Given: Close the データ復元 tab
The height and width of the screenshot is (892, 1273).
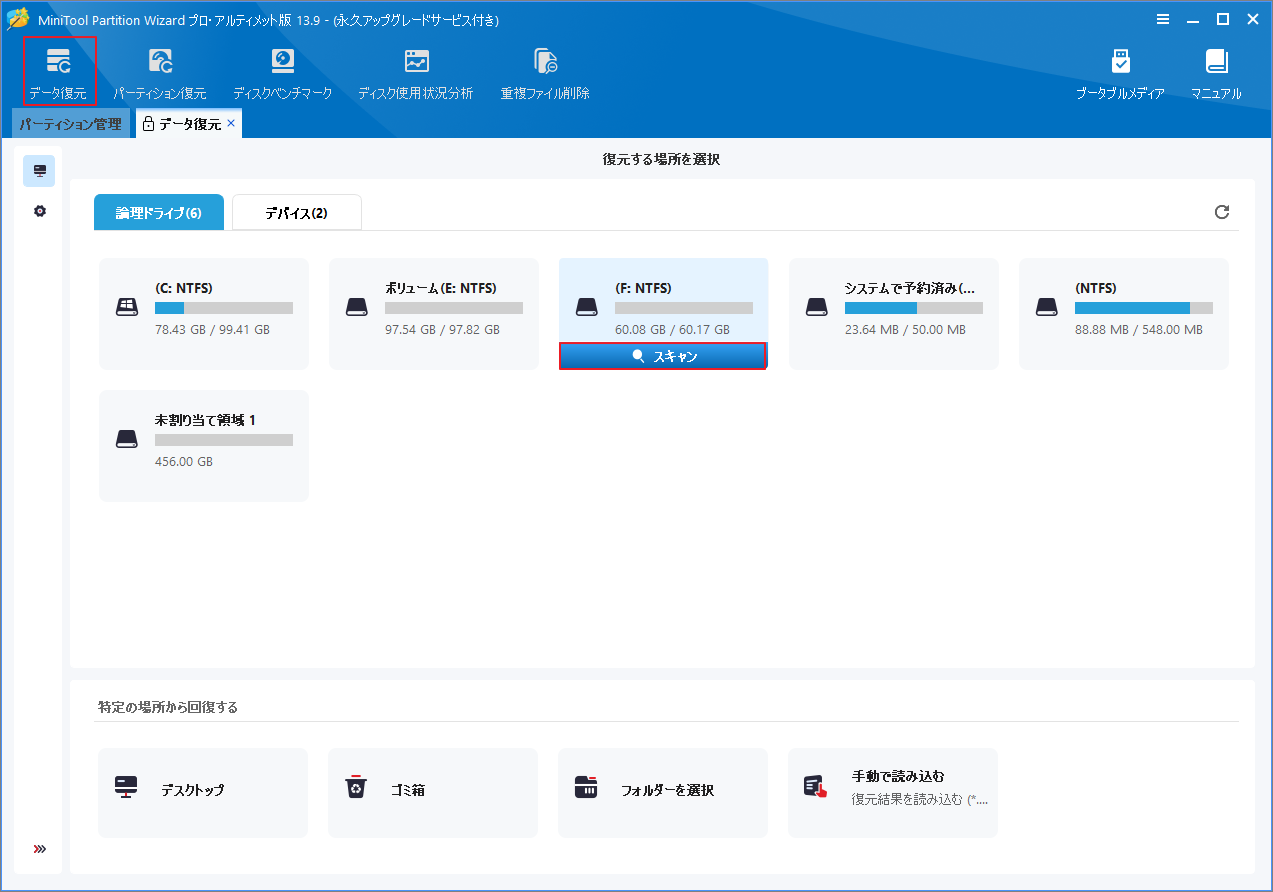Looking at the screenshot, I should point(231,123).
